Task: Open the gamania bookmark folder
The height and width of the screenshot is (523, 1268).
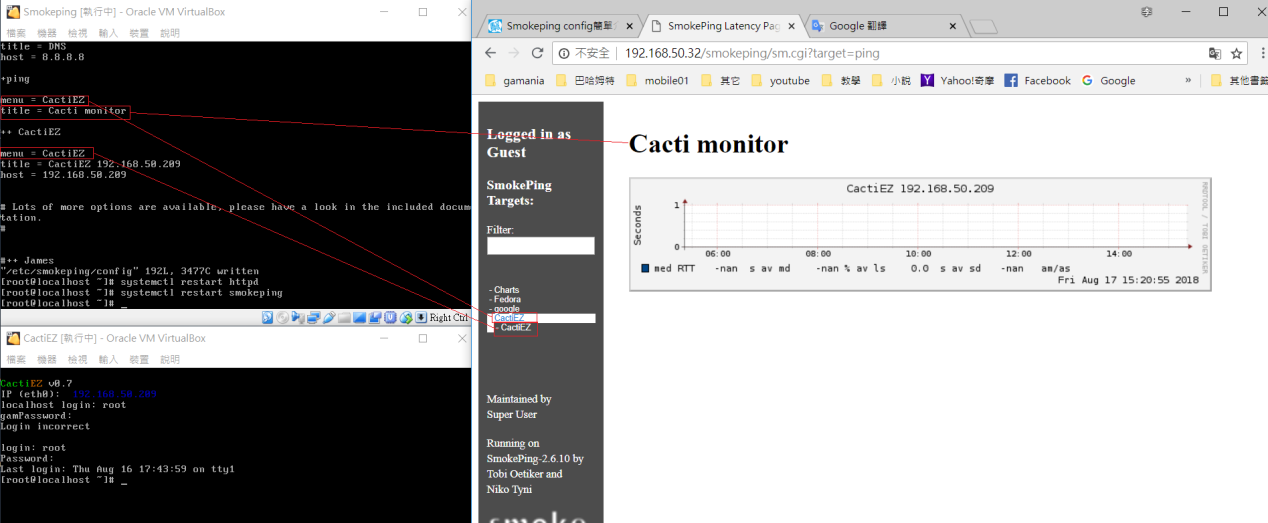Action: pyautogui.click(x=515, y=81)
